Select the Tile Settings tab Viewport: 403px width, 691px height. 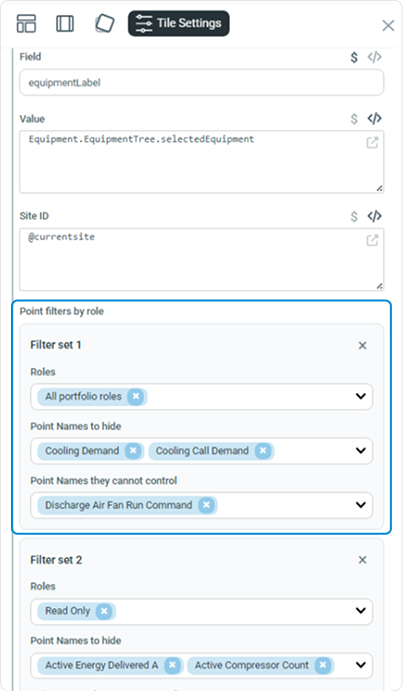179,23
